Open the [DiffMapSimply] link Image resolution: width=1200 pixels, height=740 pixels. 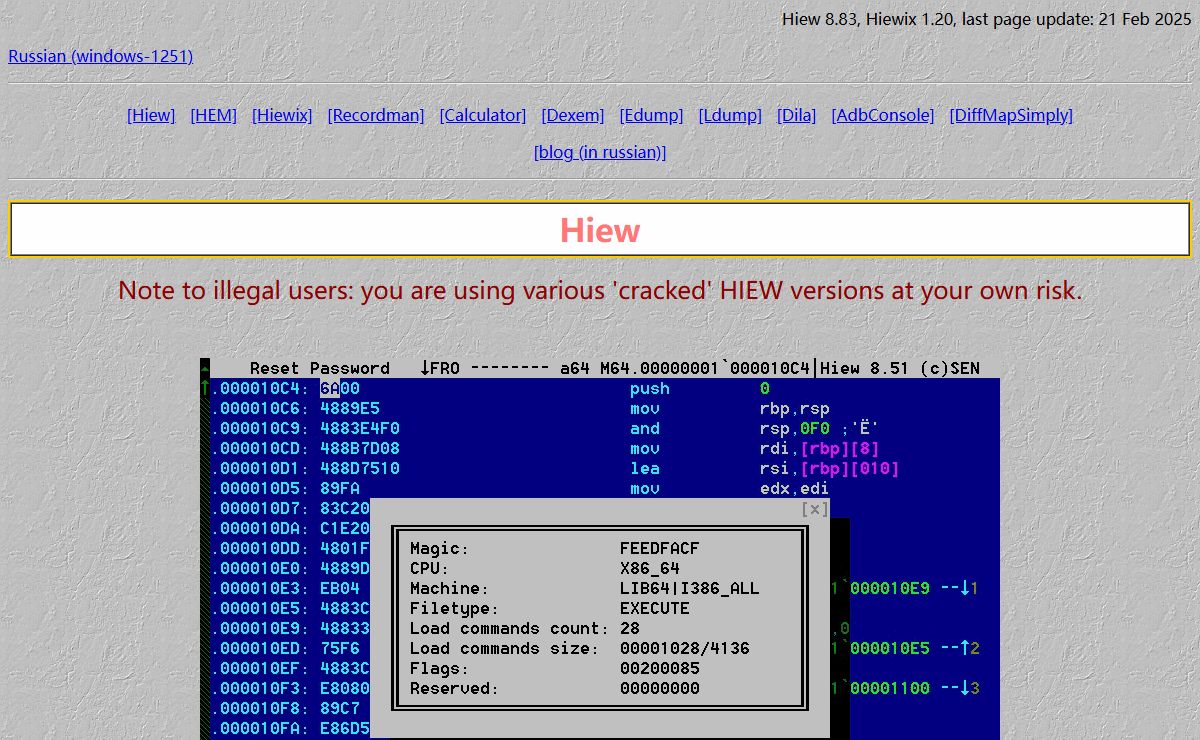pos(1011,115)
